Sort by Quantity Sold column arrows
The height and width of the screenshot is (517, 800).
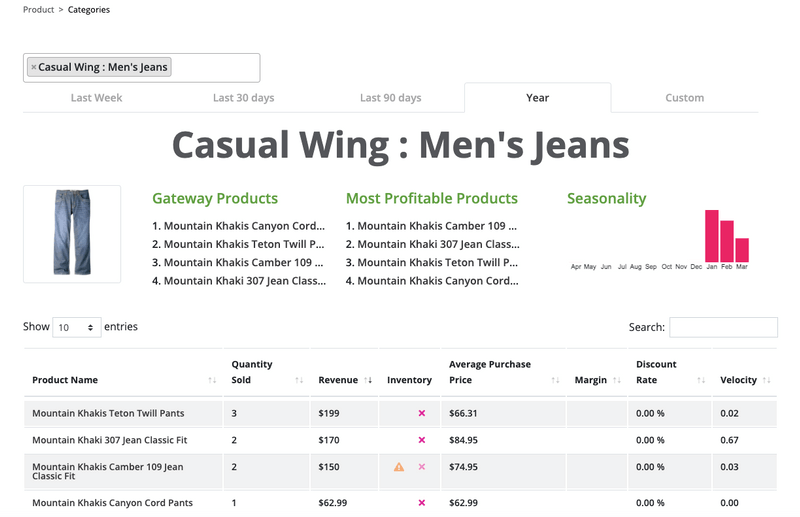(300, 380)
